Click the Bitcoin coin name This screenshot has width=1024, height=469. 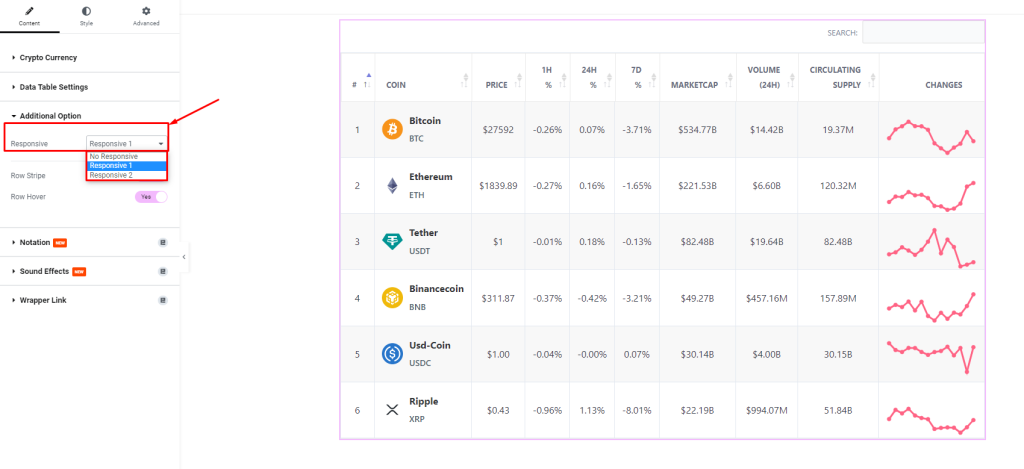[x=425, y=121]
